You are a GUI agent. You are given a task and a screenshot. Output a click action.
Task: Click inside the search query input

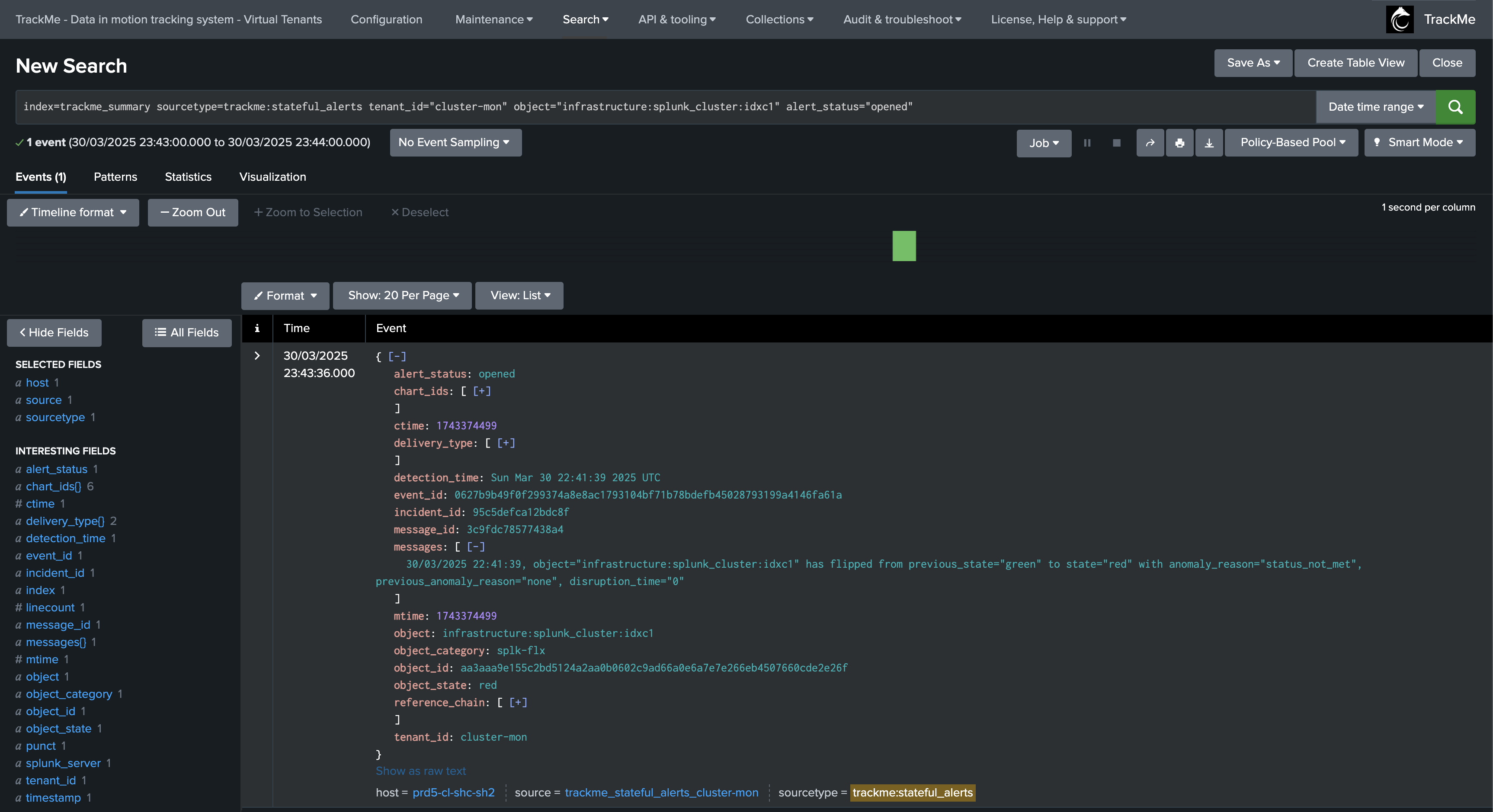tap(665, 107)
